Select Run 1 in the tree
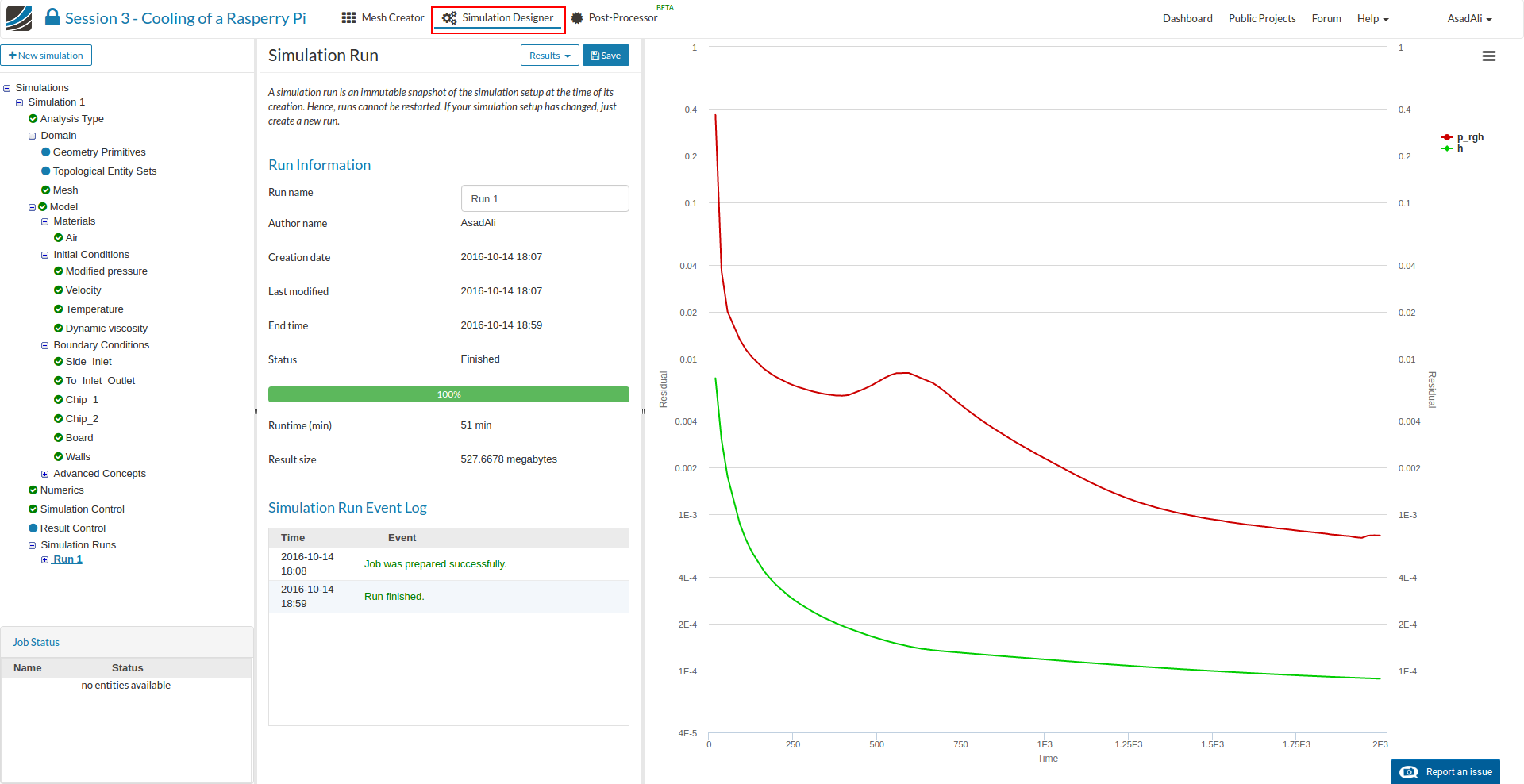This screenshot has width=1524, height=784. (67, 559)
